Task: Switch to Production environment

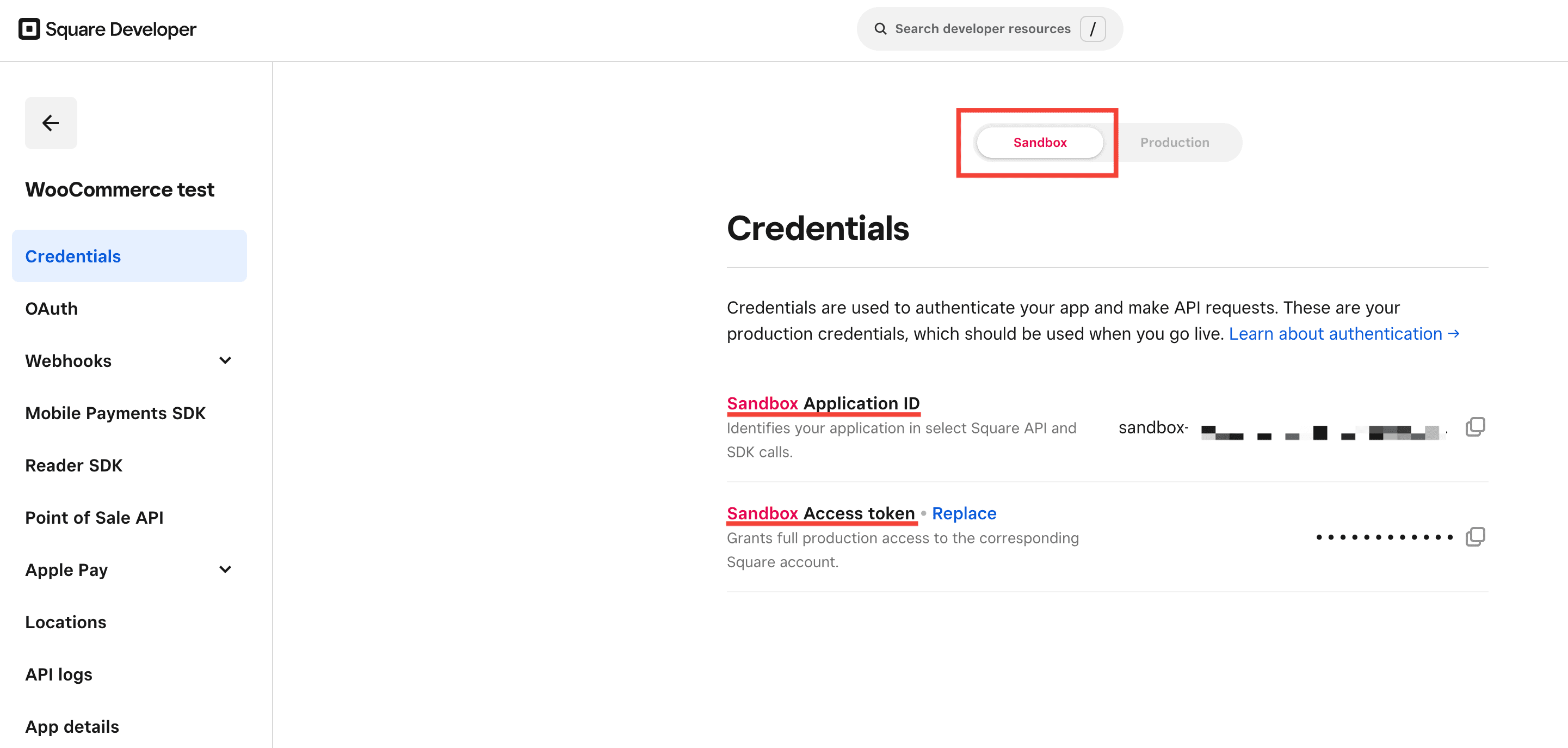Action: (1174, 143)
